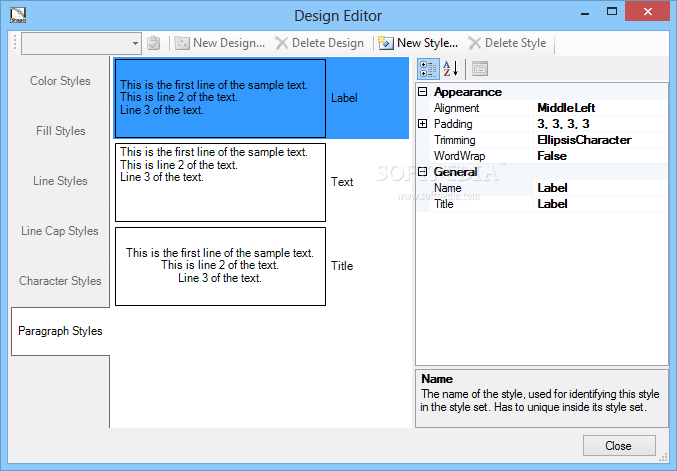Screen dimensions: 677x471
Task: Sort properties alphabetically with the A-Z icon
Action: [x=451, y=69]
